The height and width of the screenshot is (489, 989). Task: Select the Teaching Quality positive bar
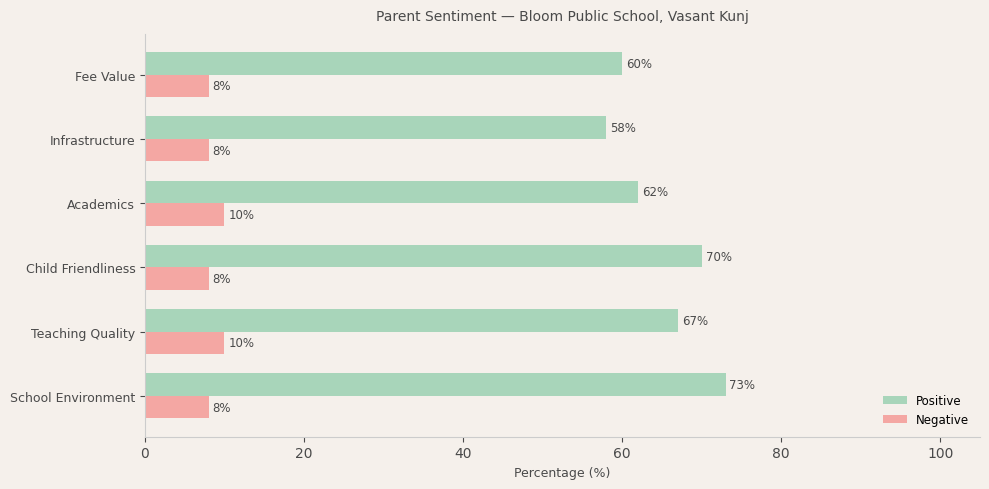411,321
